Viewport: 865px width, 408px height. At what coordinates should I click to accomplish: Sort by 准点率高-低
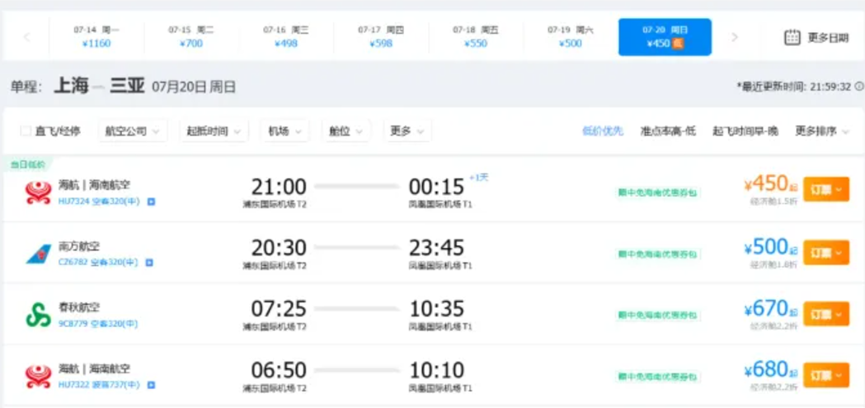tap(668, 131)
